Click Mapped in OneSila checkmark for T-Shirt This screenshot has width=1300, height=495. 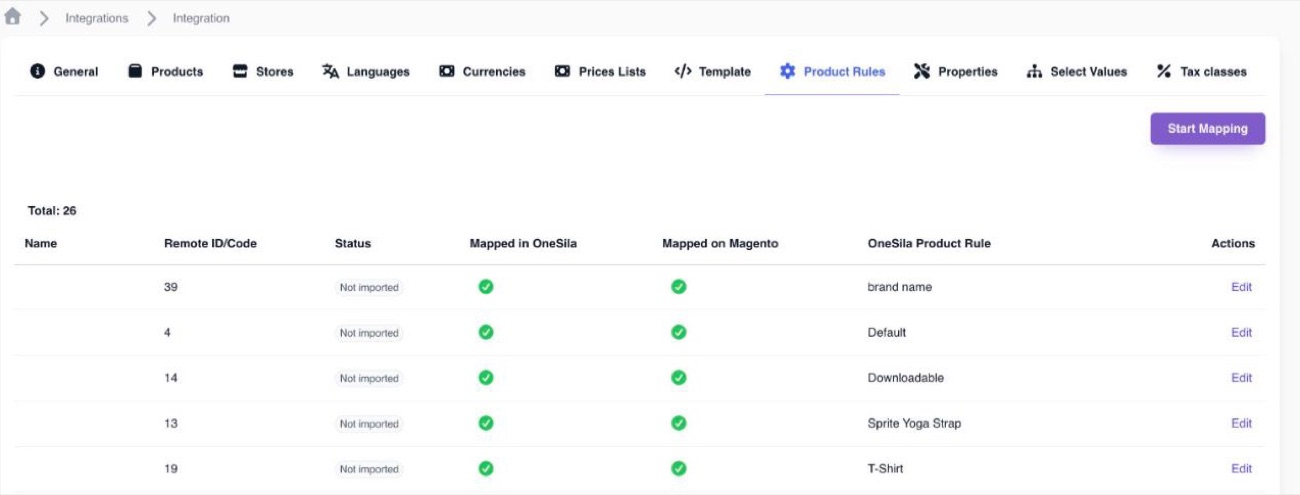(x=486, y=468)
